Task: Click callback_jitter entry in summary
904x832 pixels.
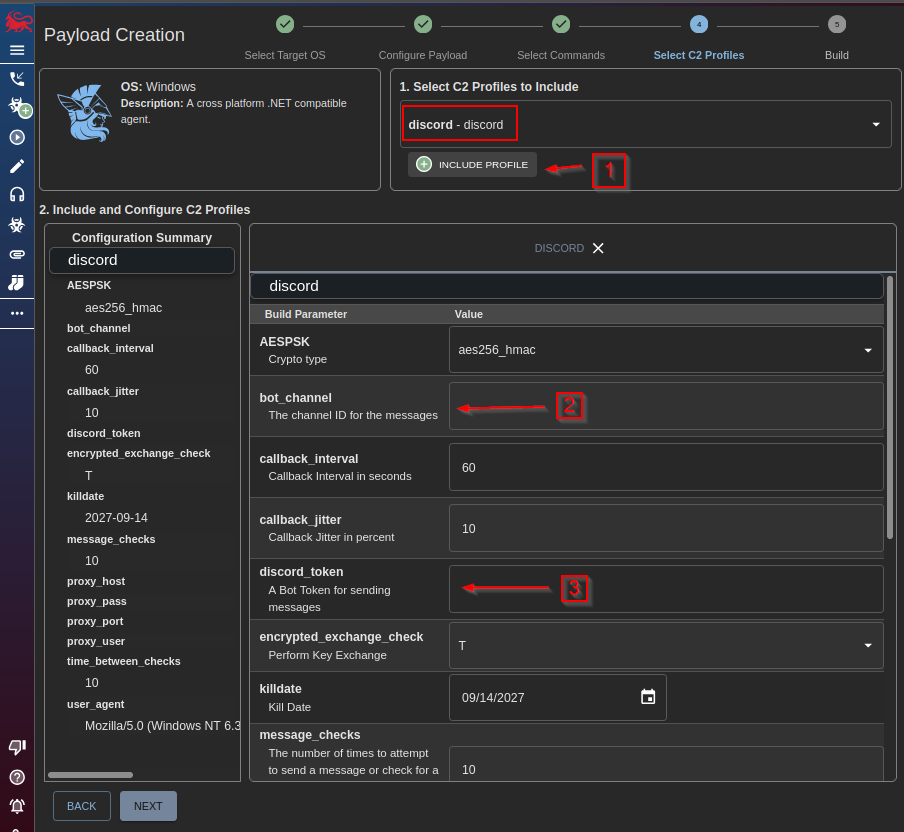Action: pos(103,391)
